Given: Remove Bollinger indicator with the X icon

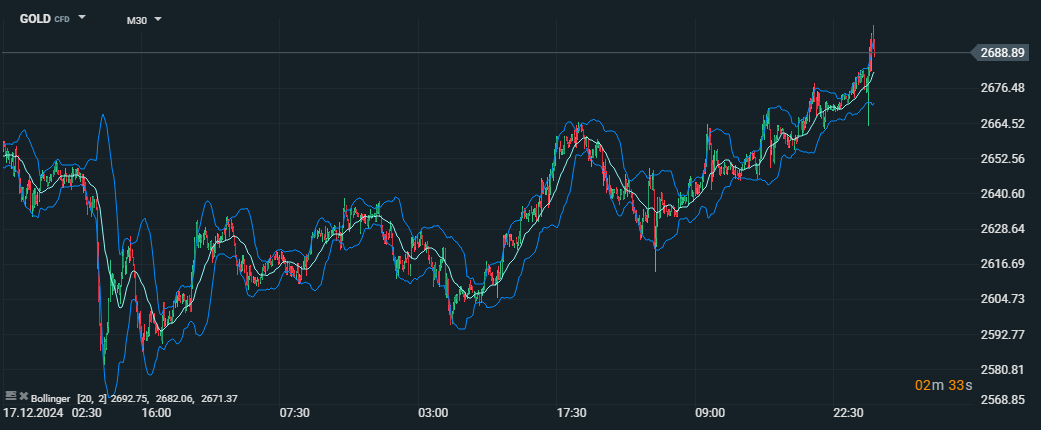Looking at the screenshot, I should tap(22, 397).
